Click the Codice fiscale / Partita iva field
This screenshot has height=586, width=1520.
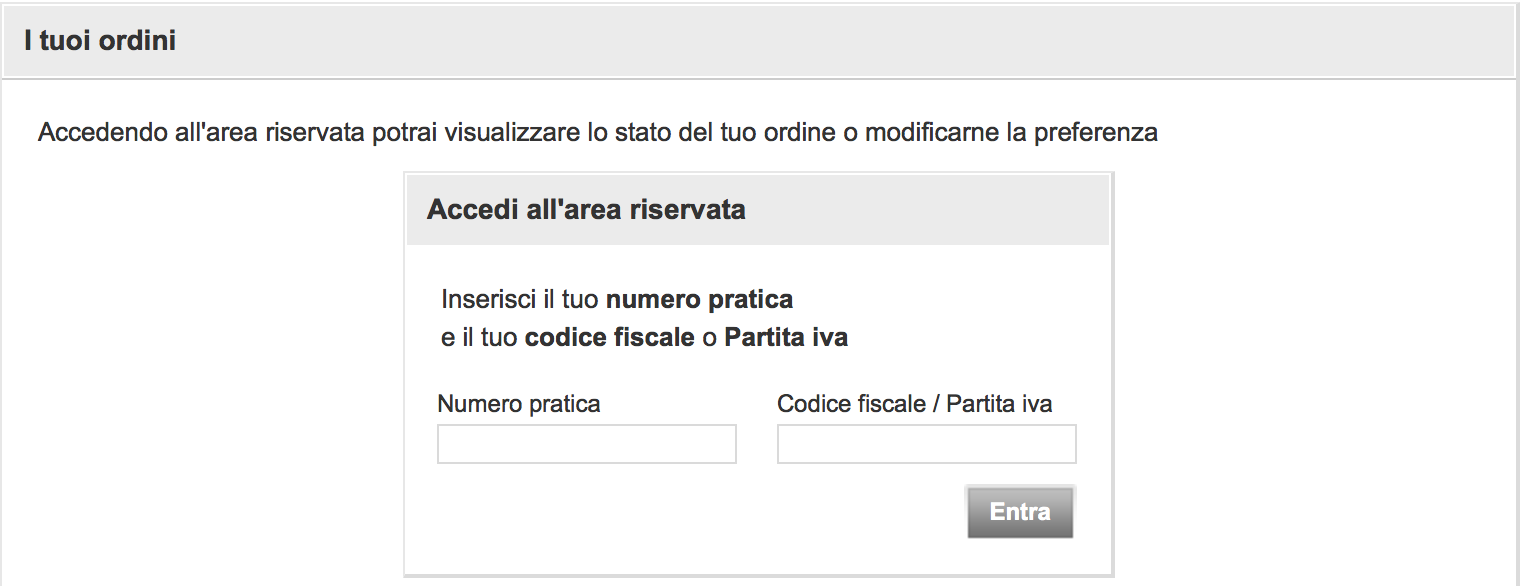coord(926,443)
